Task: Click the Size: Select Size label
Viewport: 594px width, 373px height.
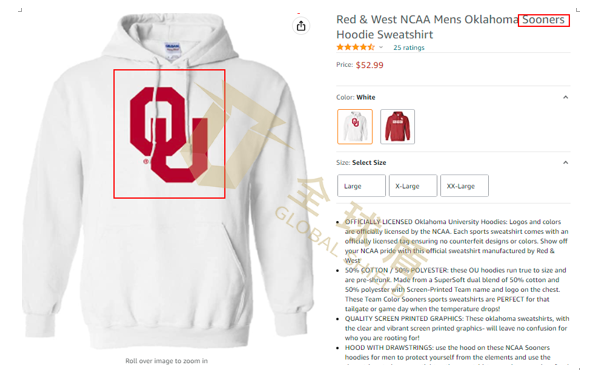Action: click(361, 162)
